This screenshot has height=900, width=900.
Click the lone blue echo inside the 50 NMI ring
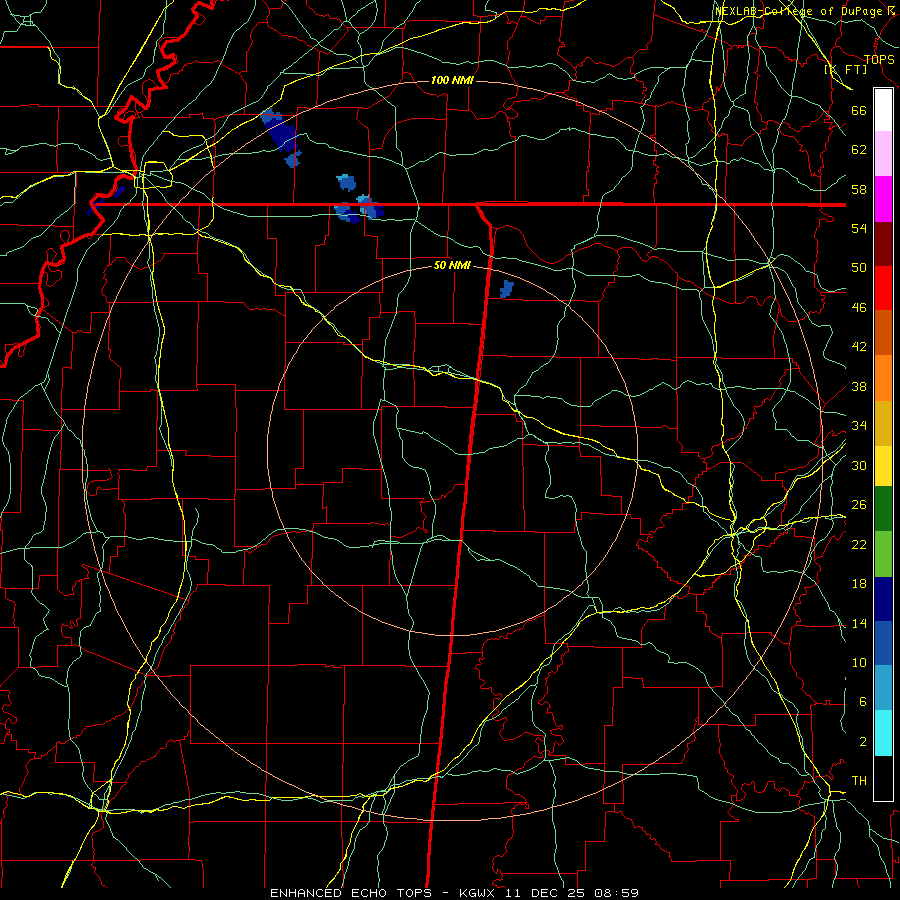point(506,289)
